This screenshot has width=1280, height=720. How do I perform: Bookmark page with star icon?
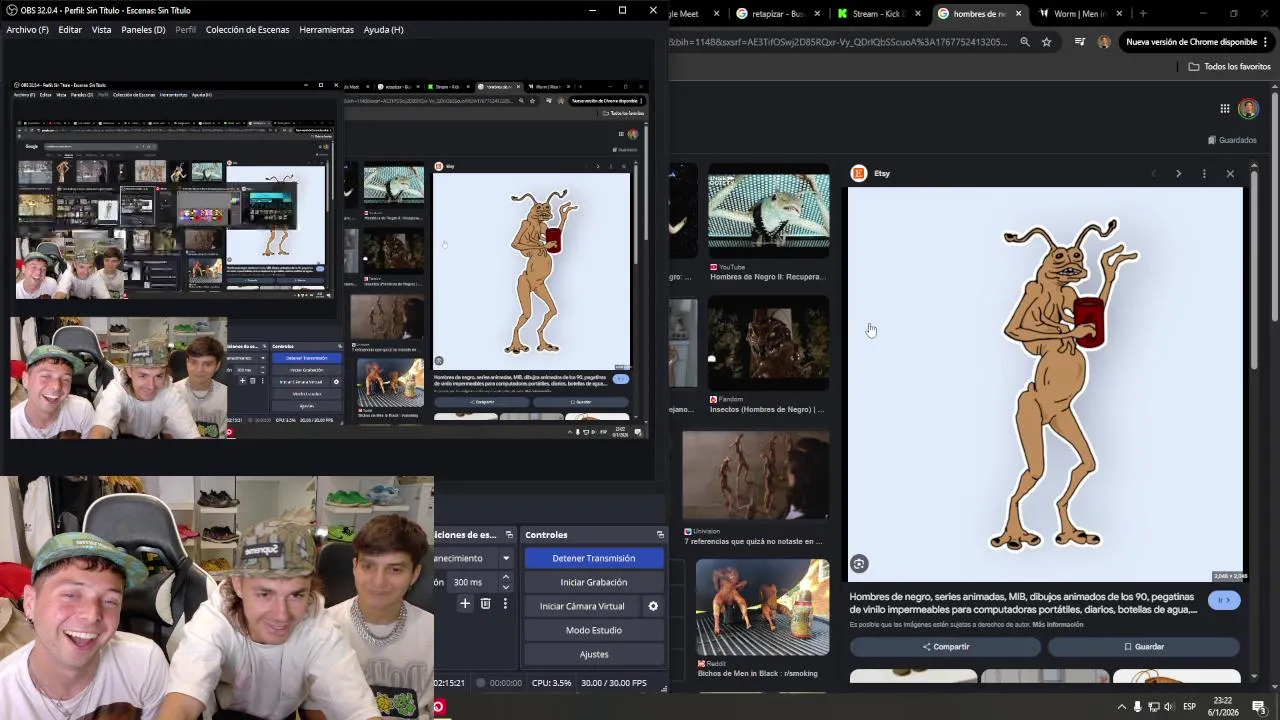[x=1047, y=42]
